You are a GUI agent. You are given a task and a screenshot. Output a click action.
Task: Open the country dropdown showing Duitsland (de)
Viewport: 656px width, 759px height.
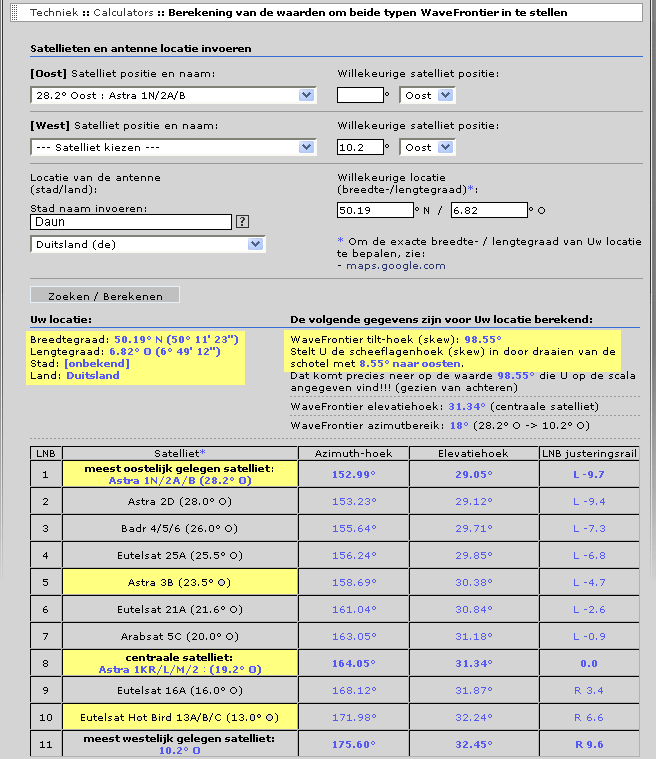(148, 244)
